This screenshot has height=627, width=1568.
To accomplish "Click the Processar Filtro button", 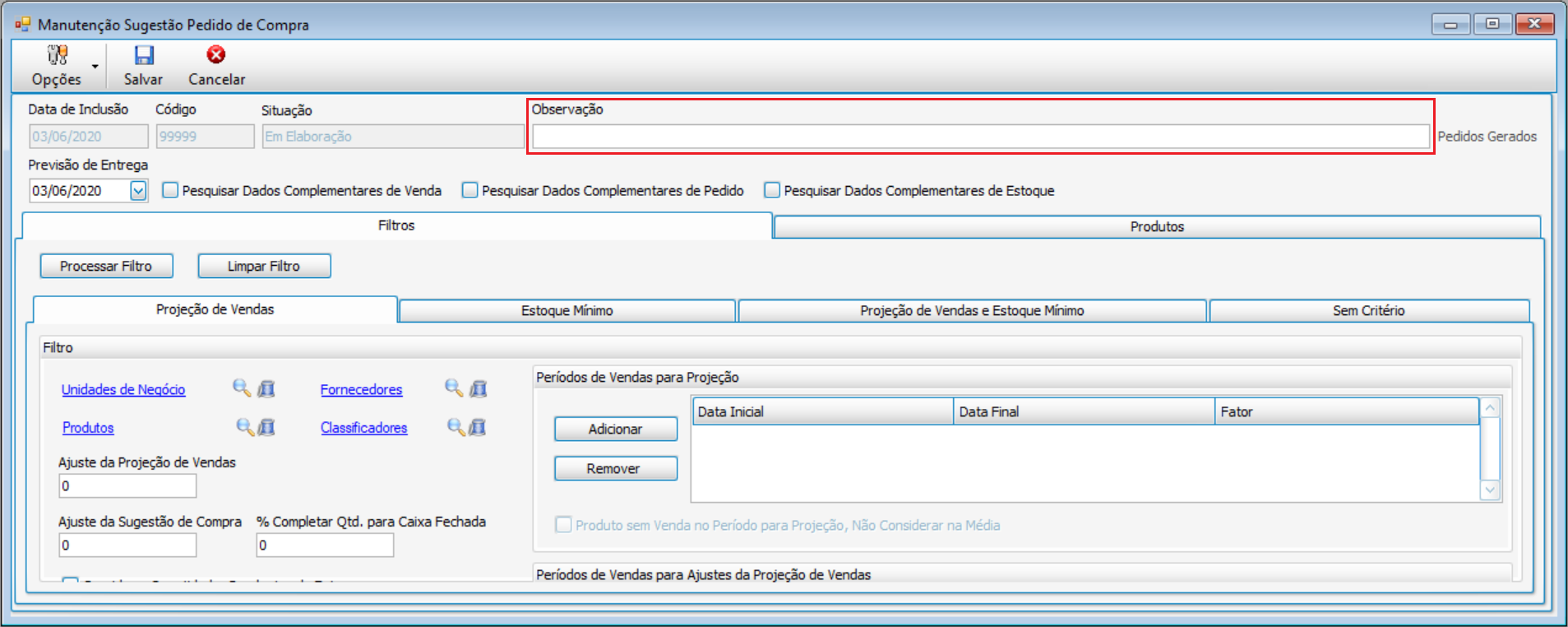I will [106, 266].
